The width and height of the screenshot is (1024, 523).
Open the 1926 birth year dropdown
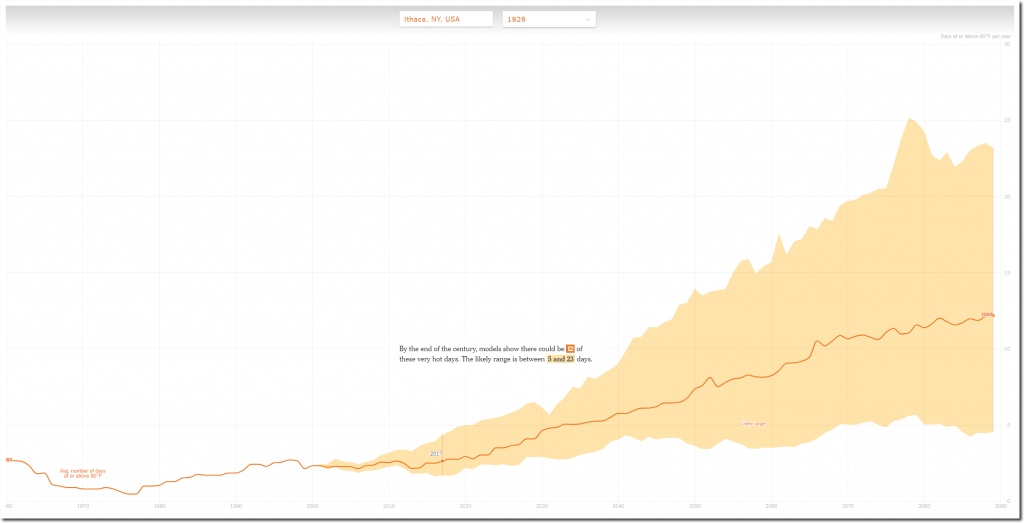click(548, 19)
